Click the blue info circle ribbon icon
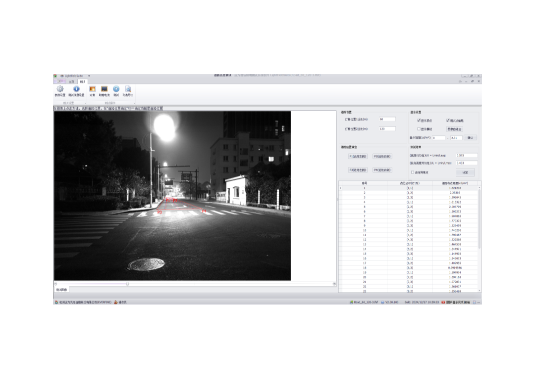This screenshot has height=380, width=540. pyautogui.click(x=76, y=89)
